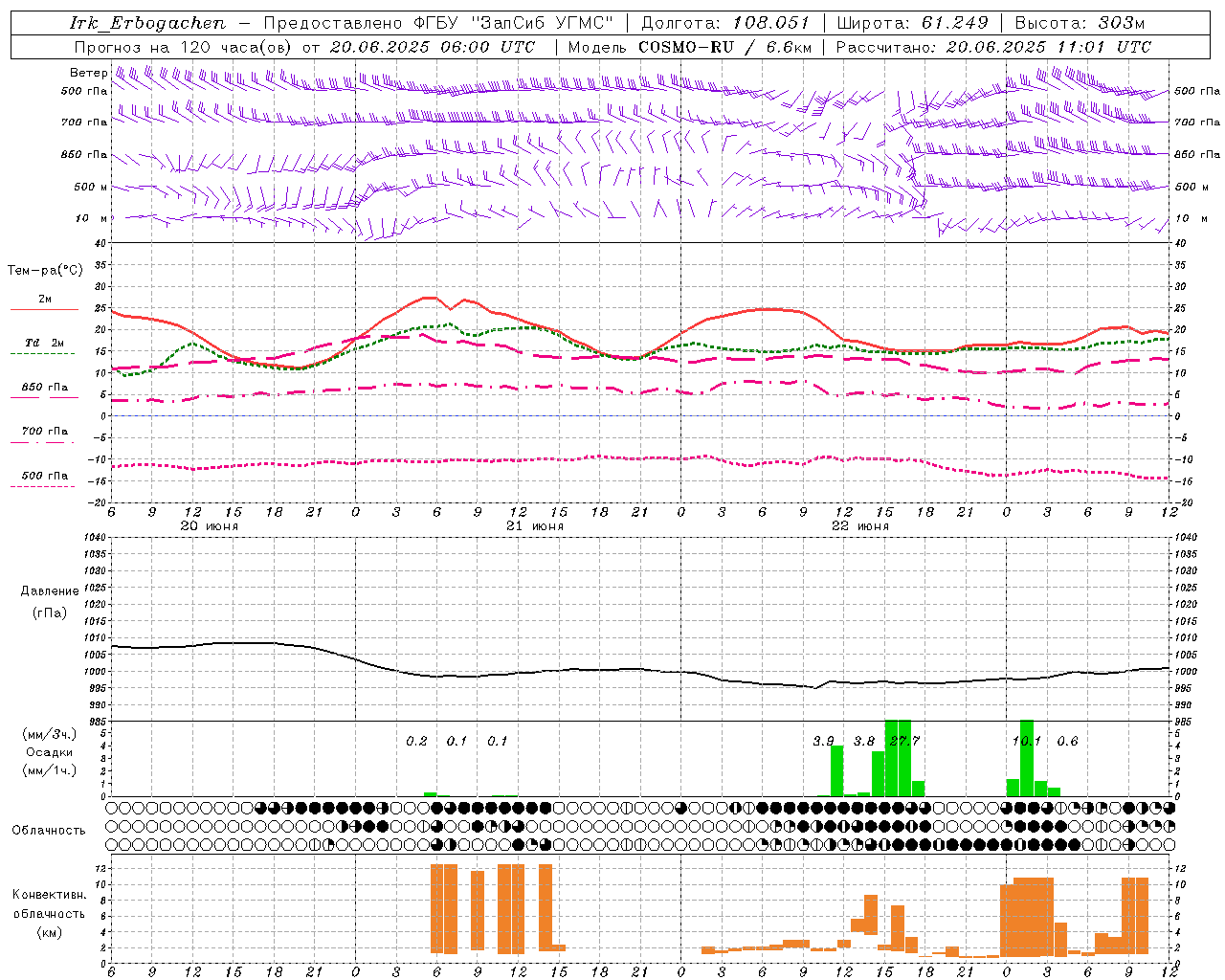Click the precipitation total 10.1
Viewport: 1225px width, 980px height.
[1026, 742]
